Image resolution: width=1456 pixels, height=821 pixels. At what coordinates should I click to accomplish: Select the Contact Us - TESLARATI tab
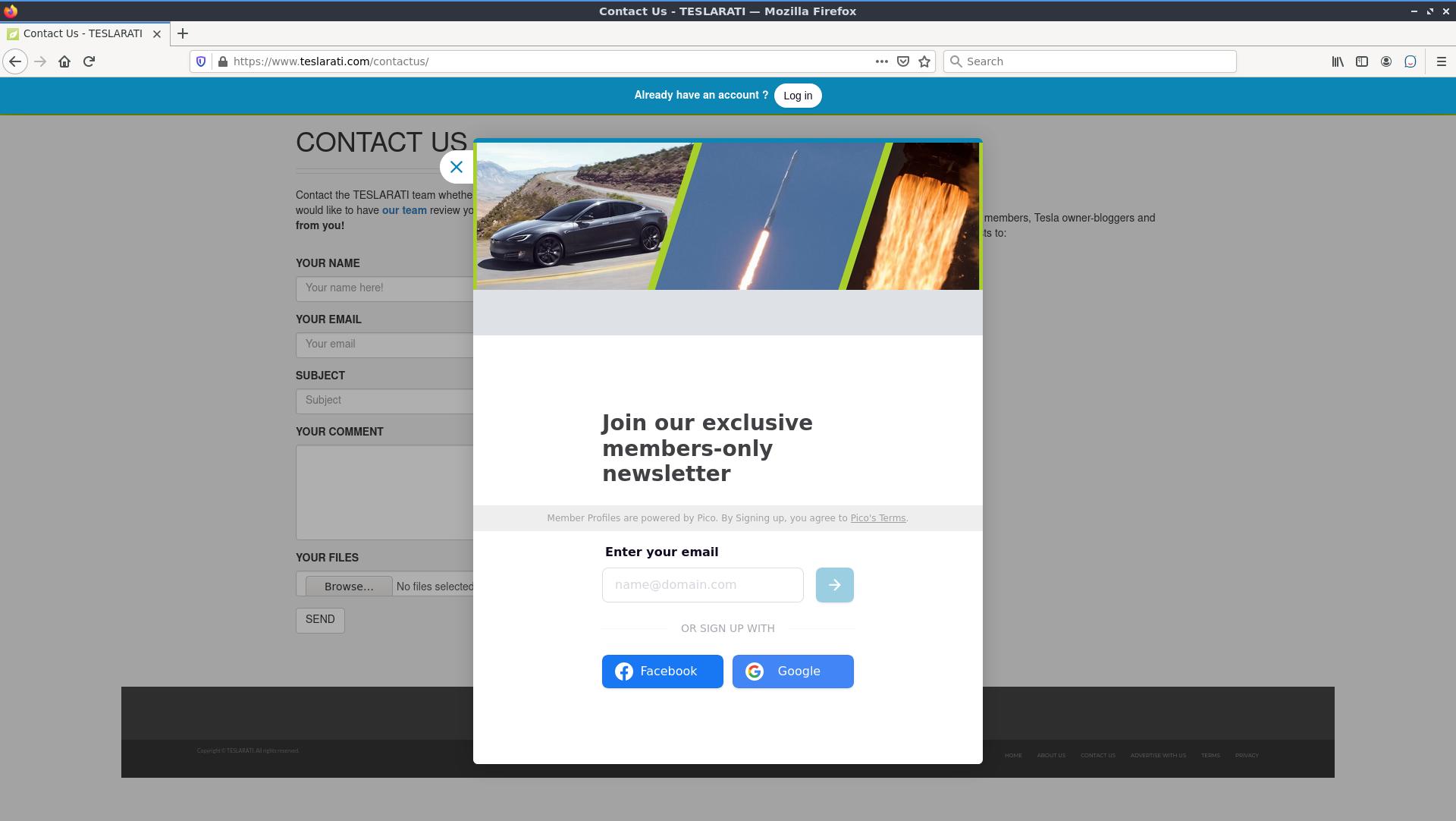pyautogui.click(x=83, y=33)
